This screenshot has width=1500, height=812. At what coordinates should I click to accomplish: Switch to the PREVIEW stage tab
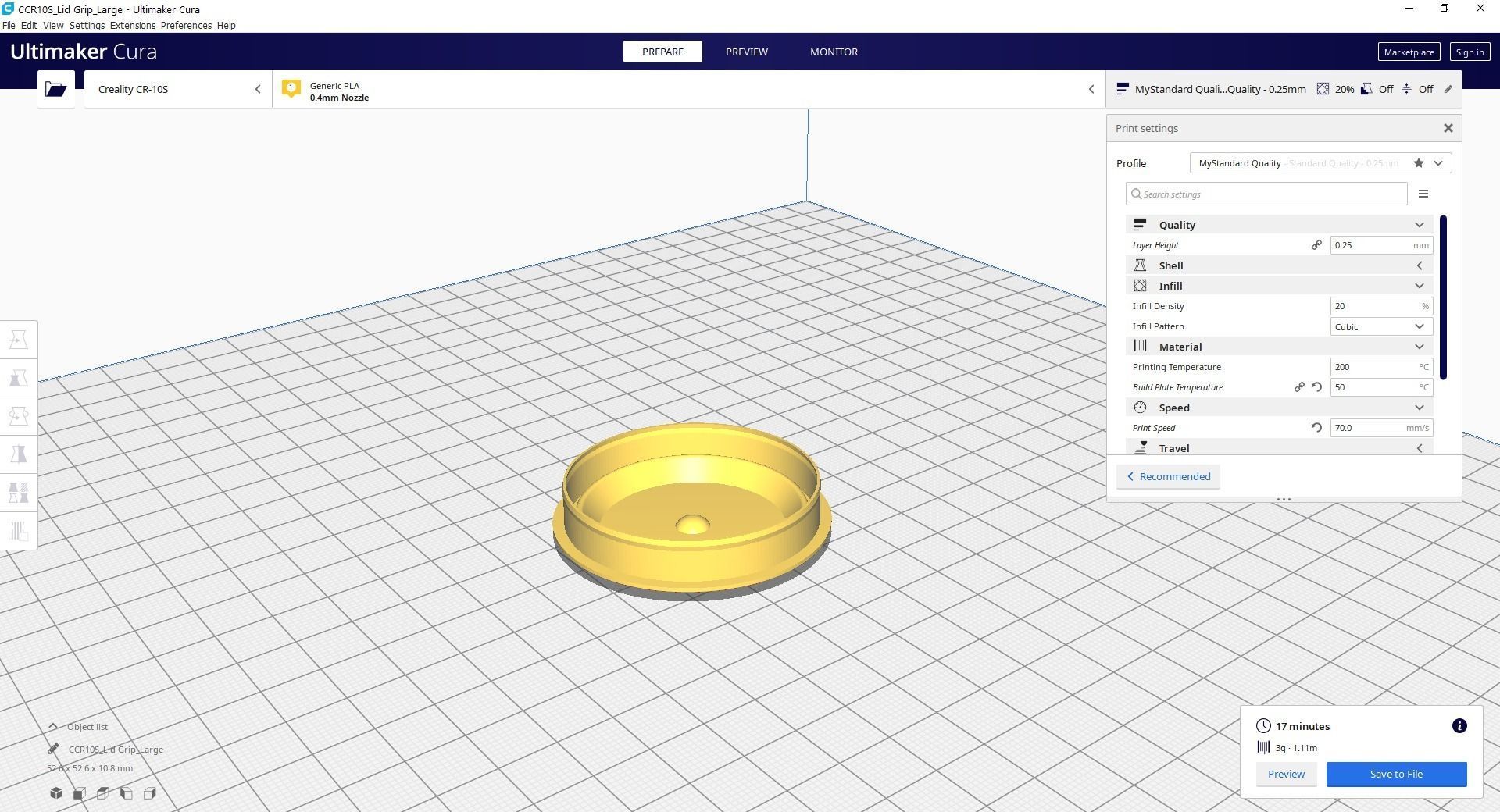coord(746,52)
